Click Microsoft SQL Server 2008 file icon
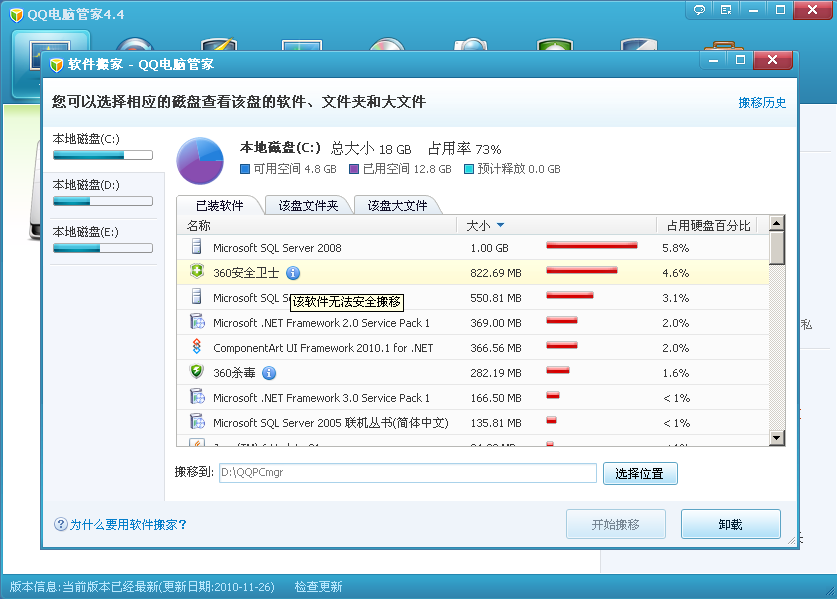837x599 pixels. pyautogui.click(x=197, y=247)
